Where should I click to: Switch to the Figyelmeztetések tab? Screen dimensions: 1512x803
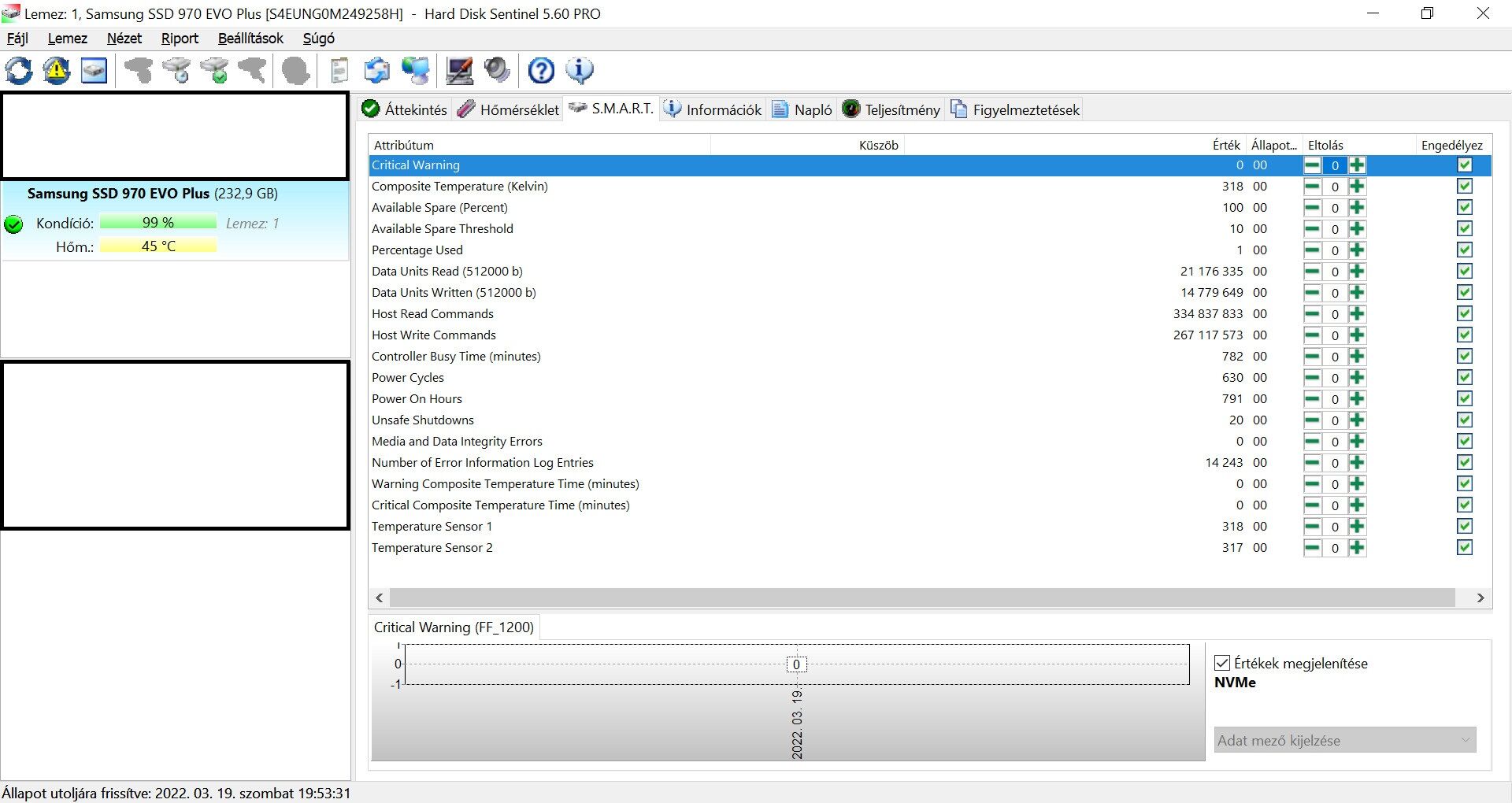(1015, 109)
